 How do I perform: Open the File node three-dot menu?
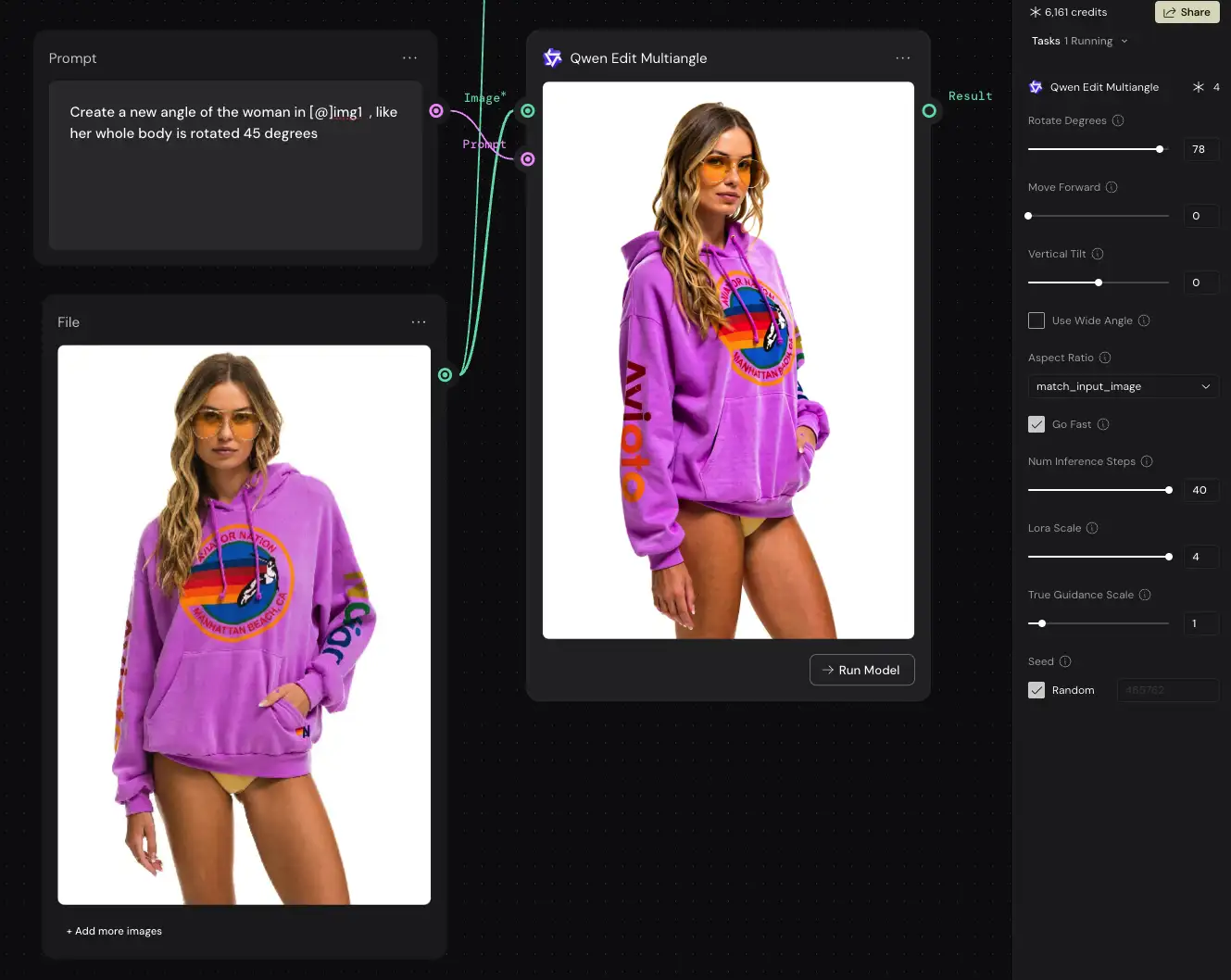(x=419, y=321)
